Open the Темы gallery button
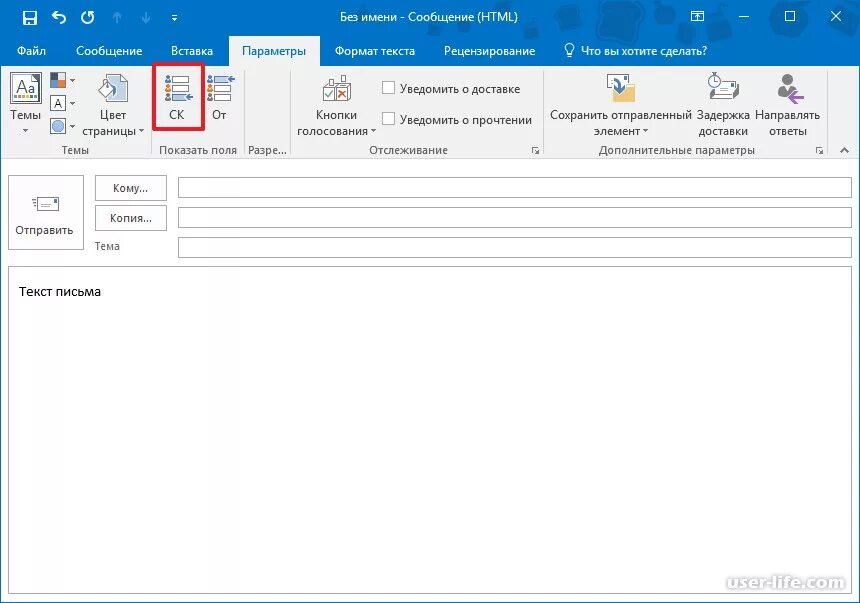 tap(25, 104)
